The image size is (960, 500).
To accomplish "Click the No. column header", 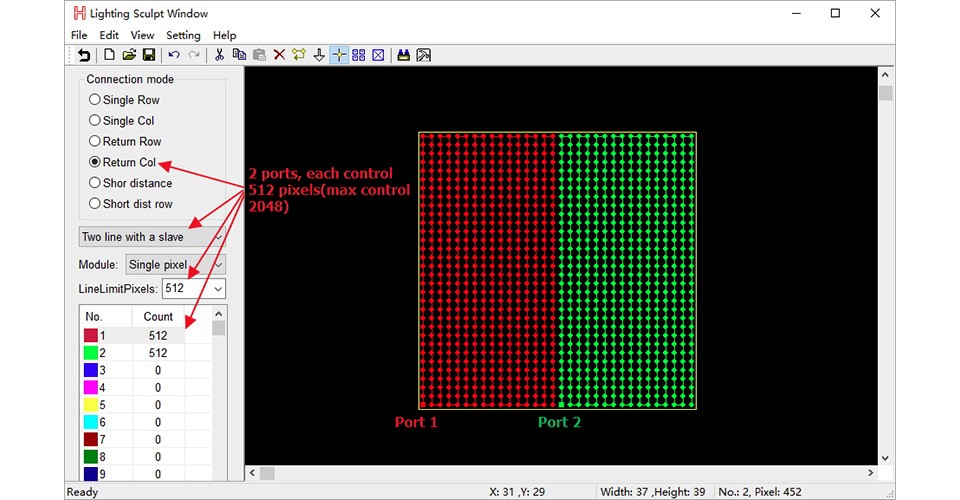I will point(106,316).
